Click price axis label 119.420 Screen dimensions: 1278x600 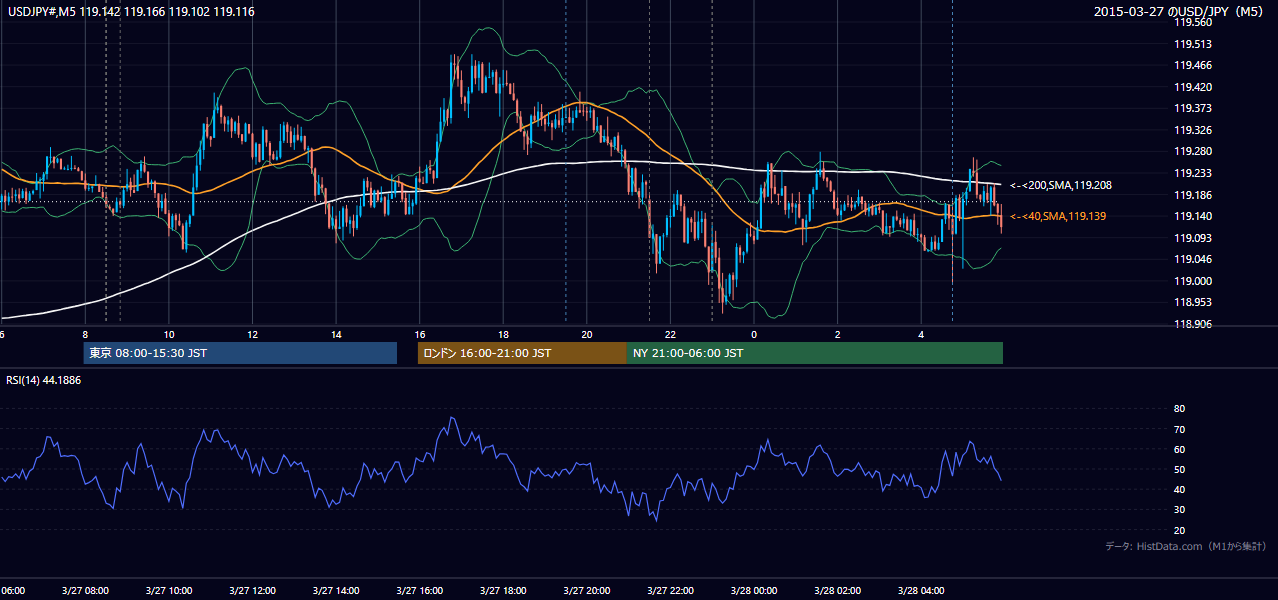point(1192,87)
